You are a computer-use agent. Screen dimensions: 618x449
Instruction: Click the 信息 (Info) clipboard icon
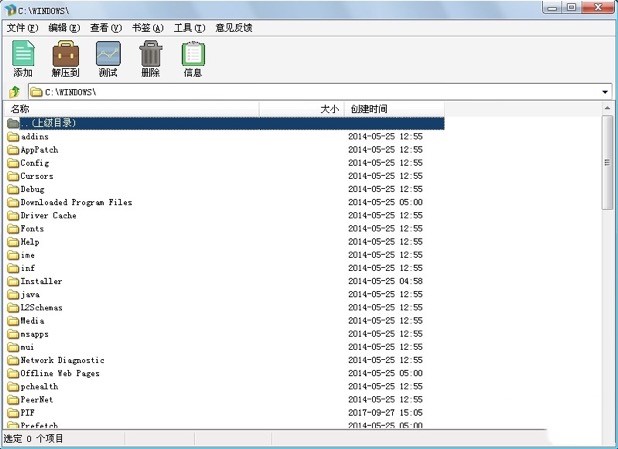tap(193, 53)
